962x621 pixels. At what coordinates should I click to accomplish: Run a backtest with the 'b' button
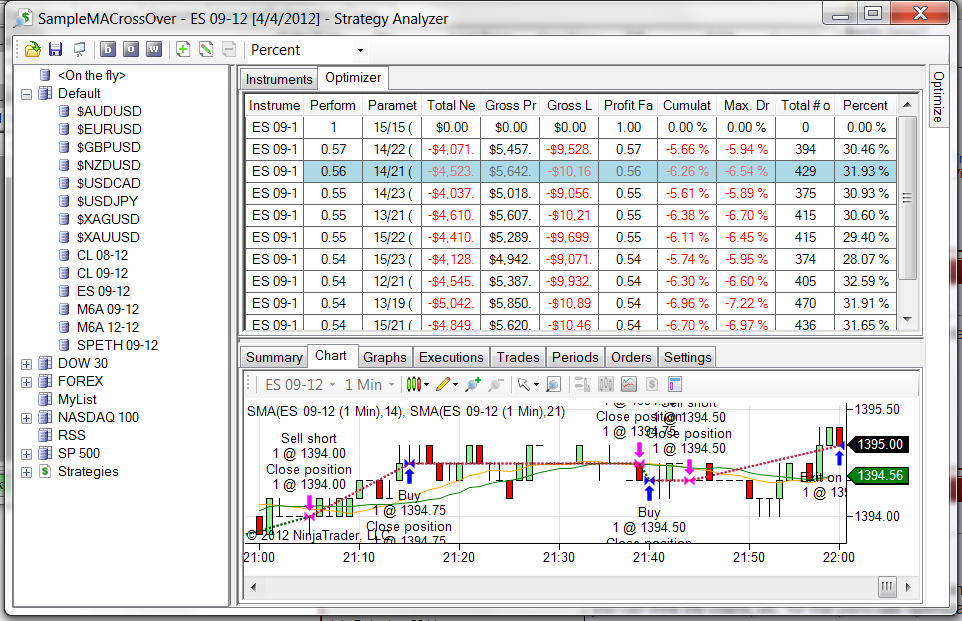pos(108,50)
